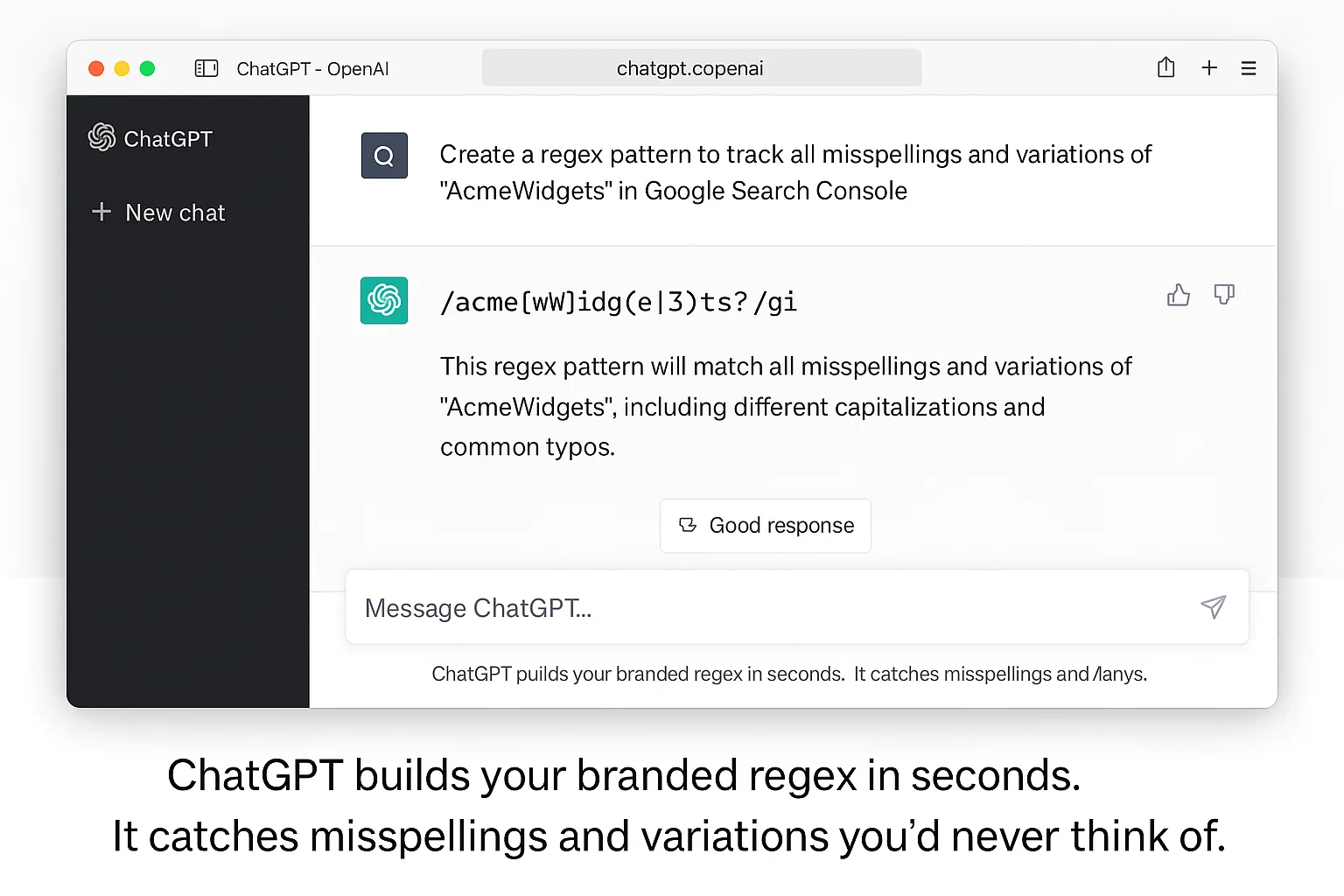
Task: Minimize the window with the yellow button
Action: point(122,67)
